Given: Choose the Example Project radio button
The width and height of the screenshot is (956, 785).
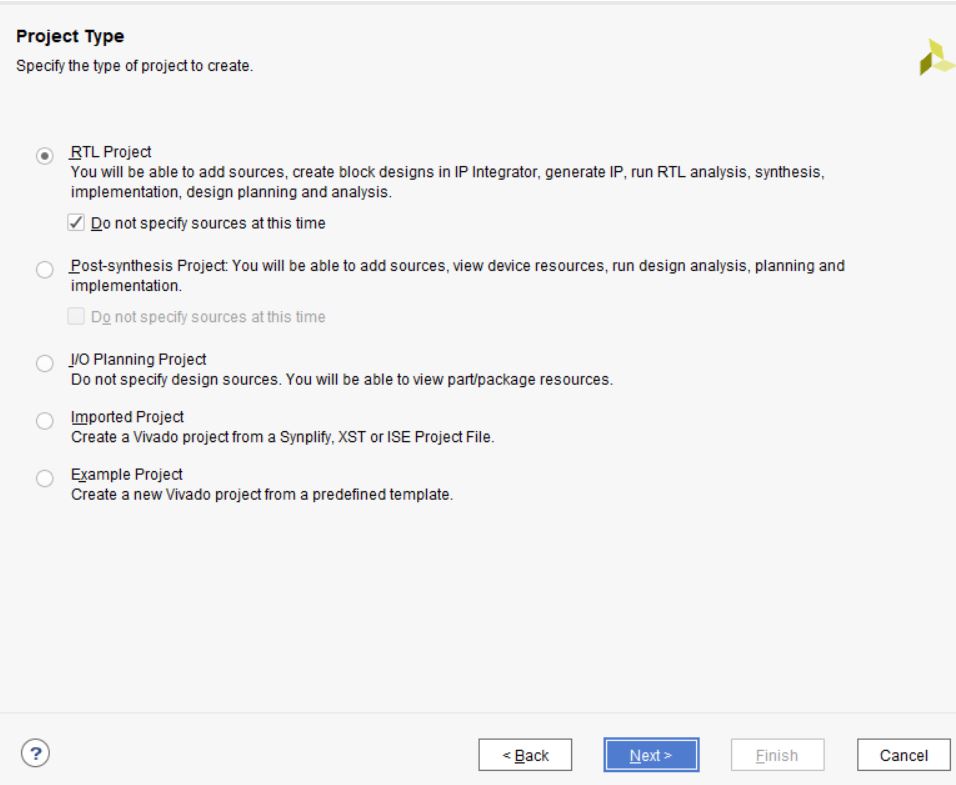Looking at the screenshot, I should pos(44,478).
